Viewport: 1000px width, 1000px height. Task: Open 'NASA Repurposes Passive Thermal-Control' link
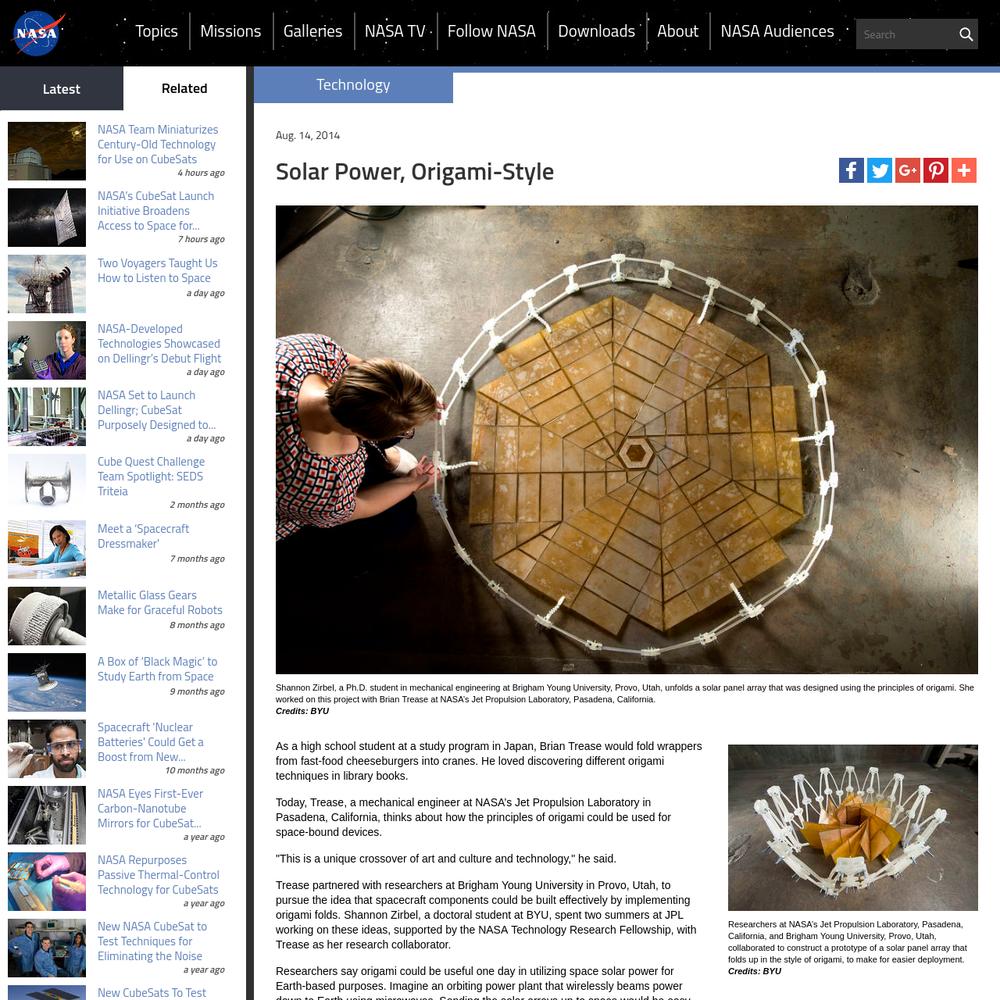click(x=158, y=874)
